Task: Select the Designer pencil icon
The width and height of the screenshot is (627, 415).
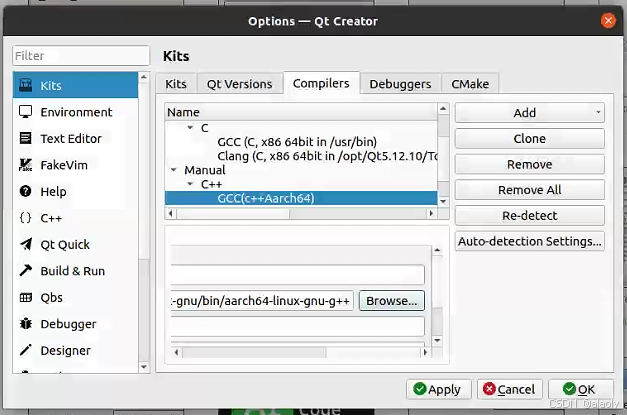Action: tap(26, 350)
